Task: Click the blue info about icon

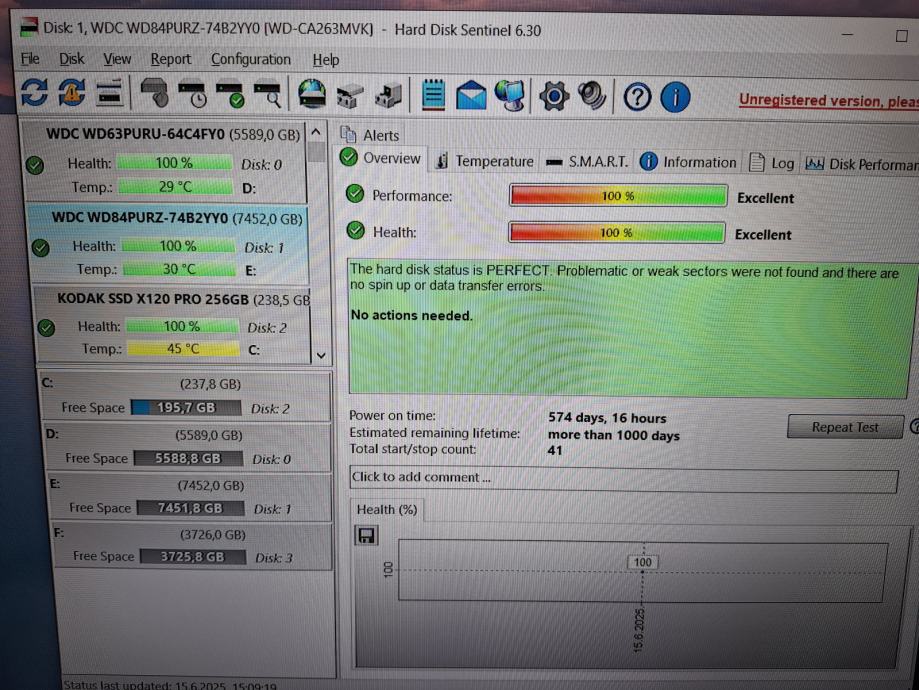Action: (675, 97)
